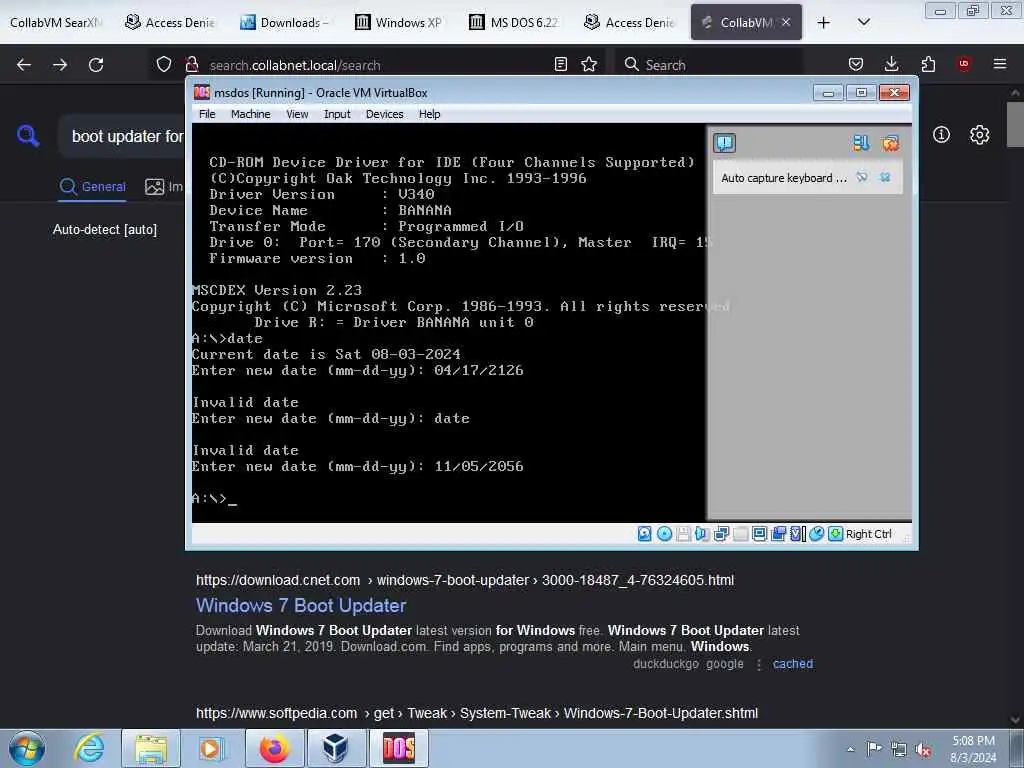1024x768 pixels.
Task: Click the muted volume tray icon
Action: pyautogui.click(x=923, y=750)
